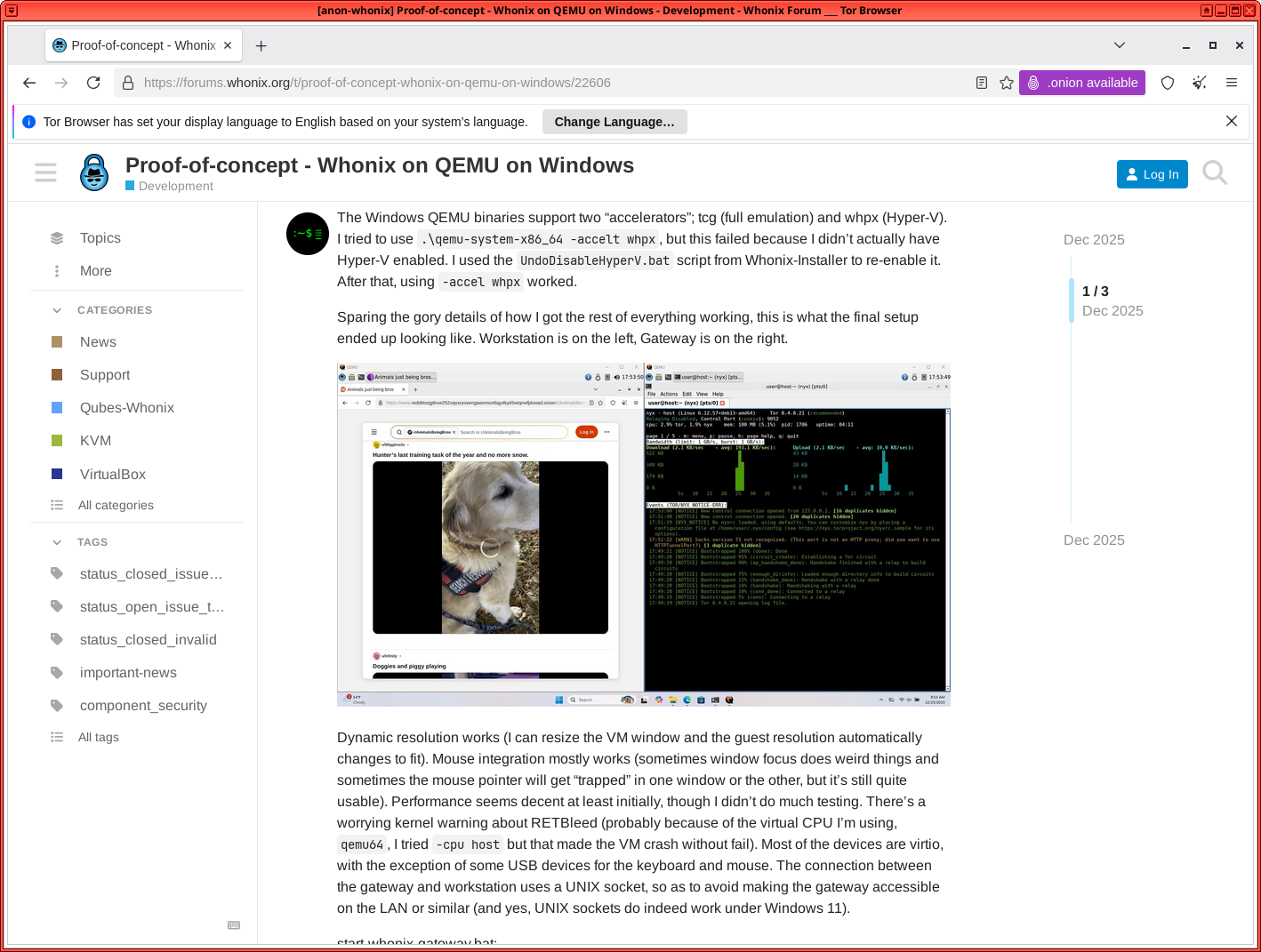Viewport: 1261px width, 952px height.
Task: Open the forum search magnifier icon
Action: (x=1215, y=172)
